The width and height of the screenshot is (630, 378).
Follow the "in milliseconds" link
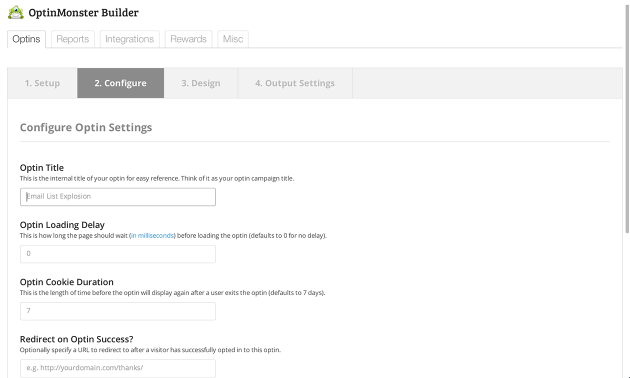pos(153,235)
